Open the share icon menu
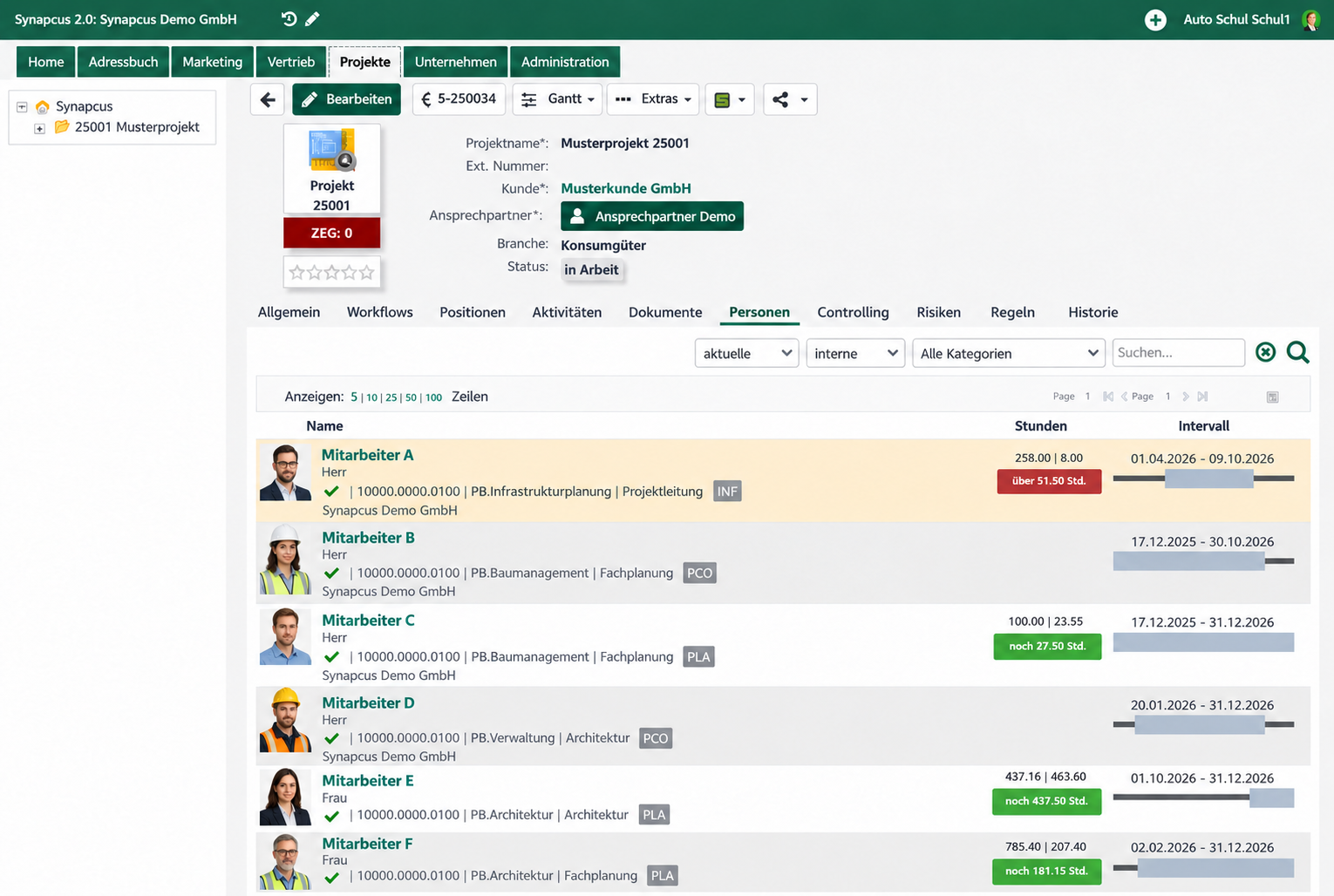The height and width of the screenshot is (896, 1334). [790, 99]
